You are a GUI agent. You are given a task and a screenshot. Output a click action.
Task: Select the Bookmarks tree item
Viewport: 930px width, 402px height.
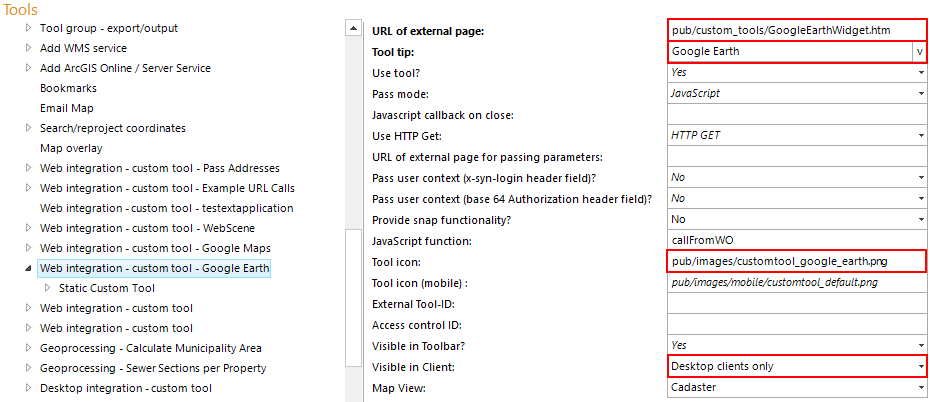68,88
